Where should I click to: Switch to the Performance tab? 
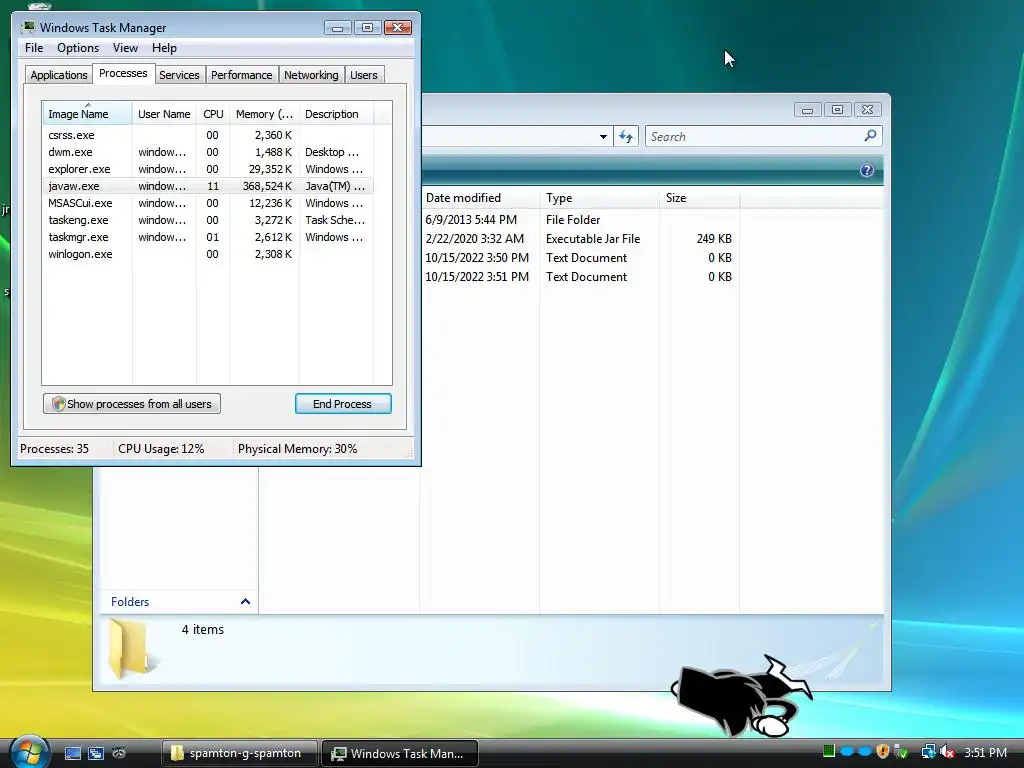click(x=242, y=75)
